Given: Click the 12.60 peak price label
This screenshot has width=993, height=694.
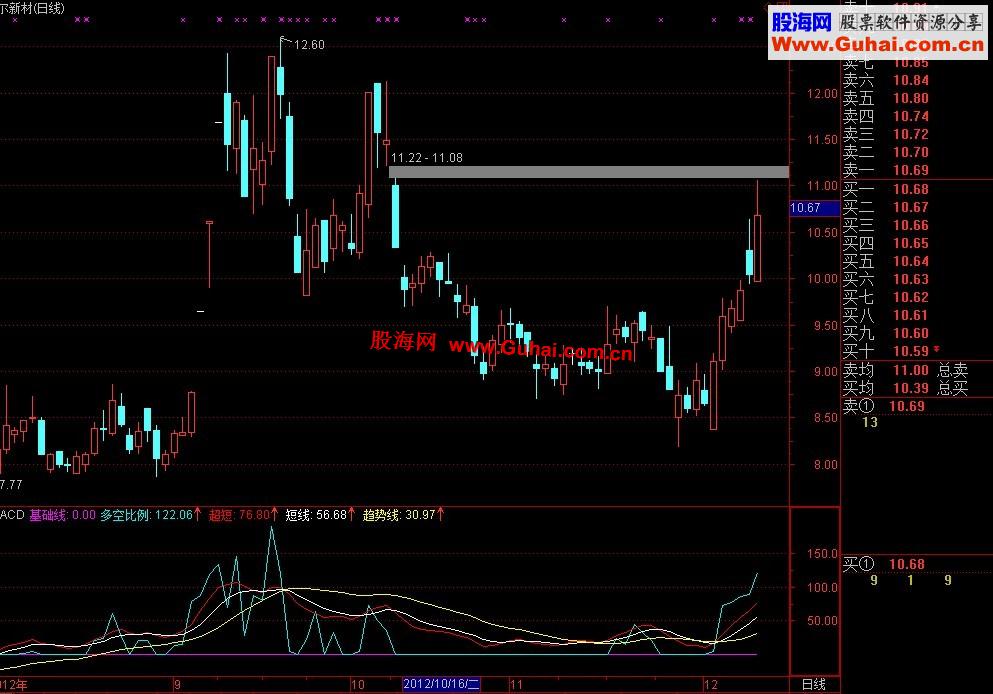Looking at the screenshot, I should [309, 44].
